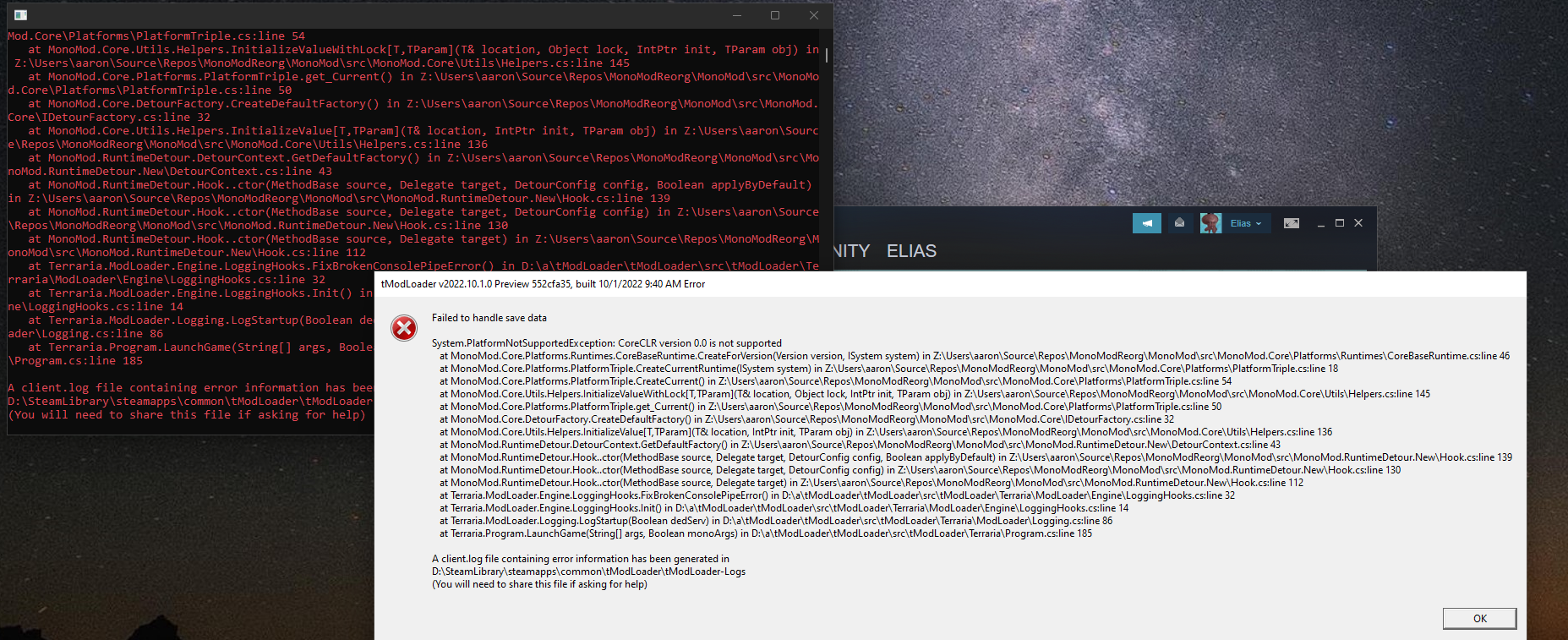Click OK in the tModLoader error dialog
This screenshot has height=640, width=1568.
pos(1479,619)
